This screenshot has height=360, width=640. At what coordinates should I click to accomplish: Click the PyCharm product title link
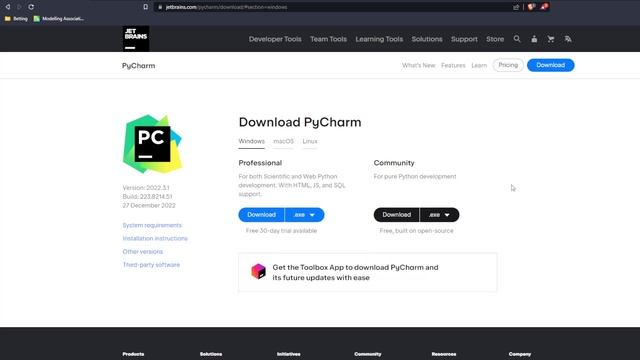138,66
